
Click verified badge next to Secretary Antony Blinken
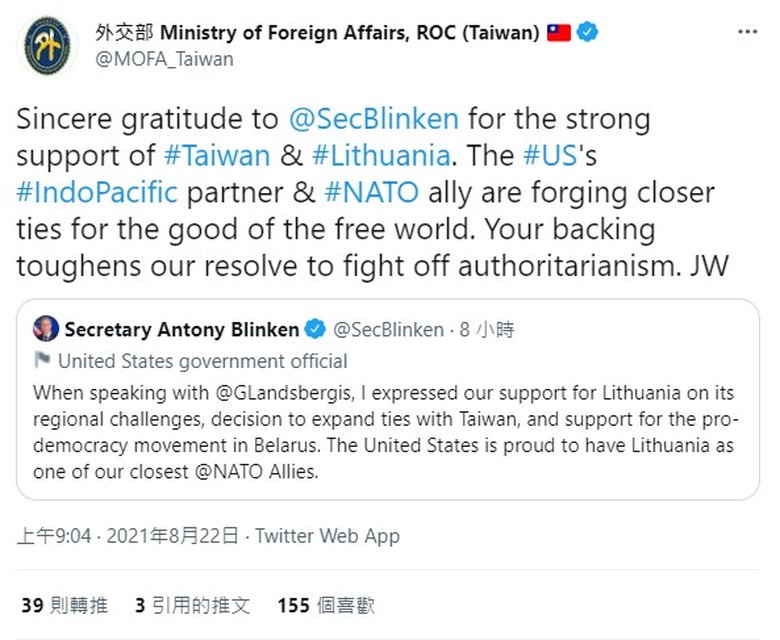(x=314, y=329)
